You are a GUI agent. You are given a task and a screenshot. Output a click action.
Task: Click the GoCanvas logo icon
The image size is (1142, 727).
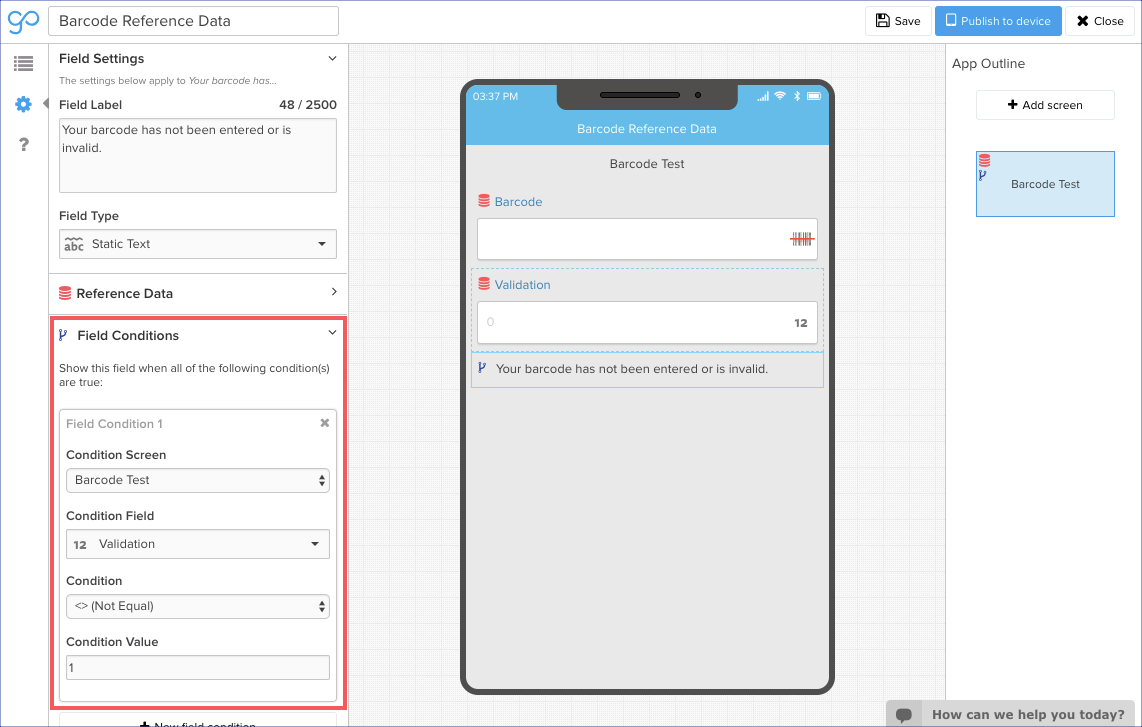coord(23,21)
